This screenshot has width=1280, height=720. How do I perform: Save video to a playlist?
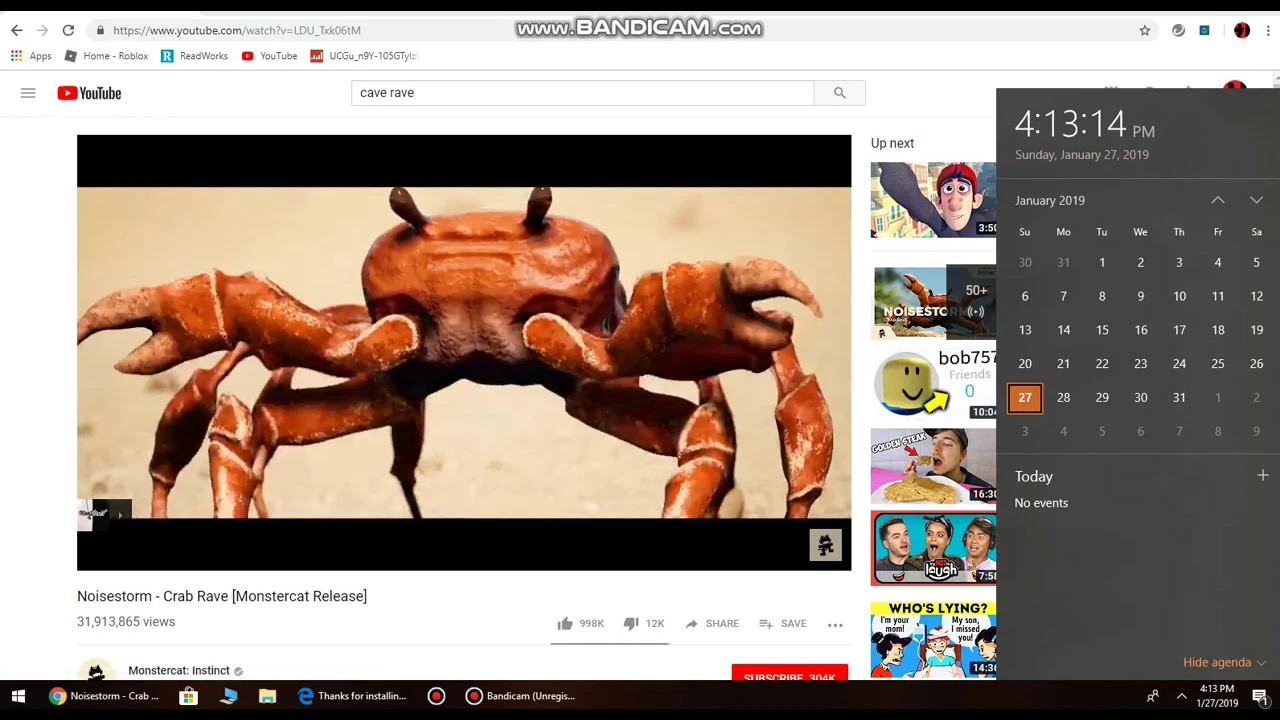pos(783,624)
